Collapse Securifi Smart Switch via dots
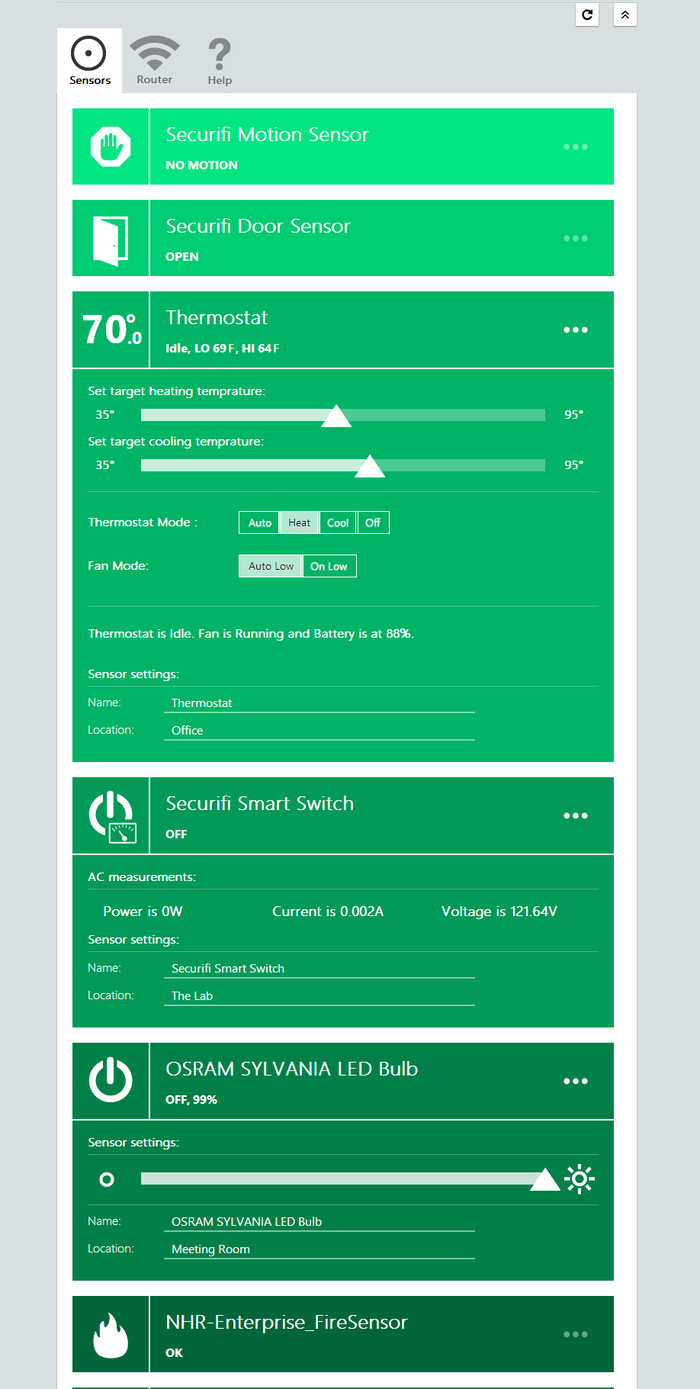 575,816
